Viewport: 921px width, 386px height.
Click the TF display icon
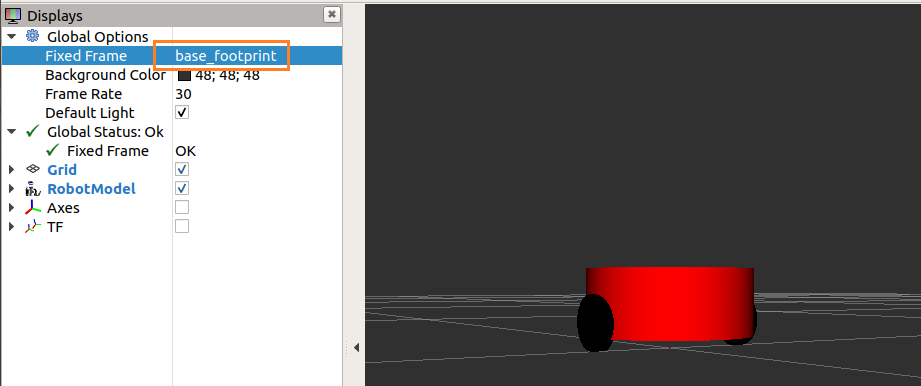[x=33, y=226]
